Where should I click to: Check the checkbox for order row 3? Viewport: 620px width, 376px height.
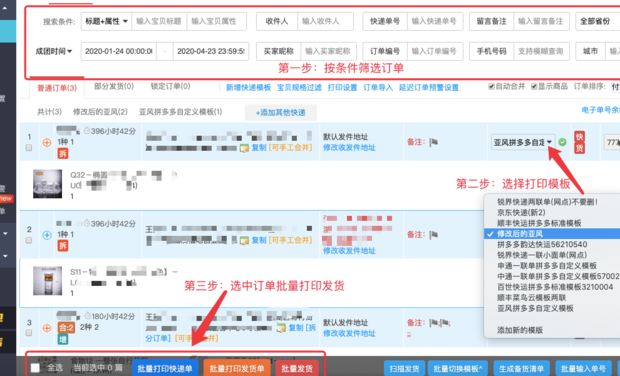point(29,333)
